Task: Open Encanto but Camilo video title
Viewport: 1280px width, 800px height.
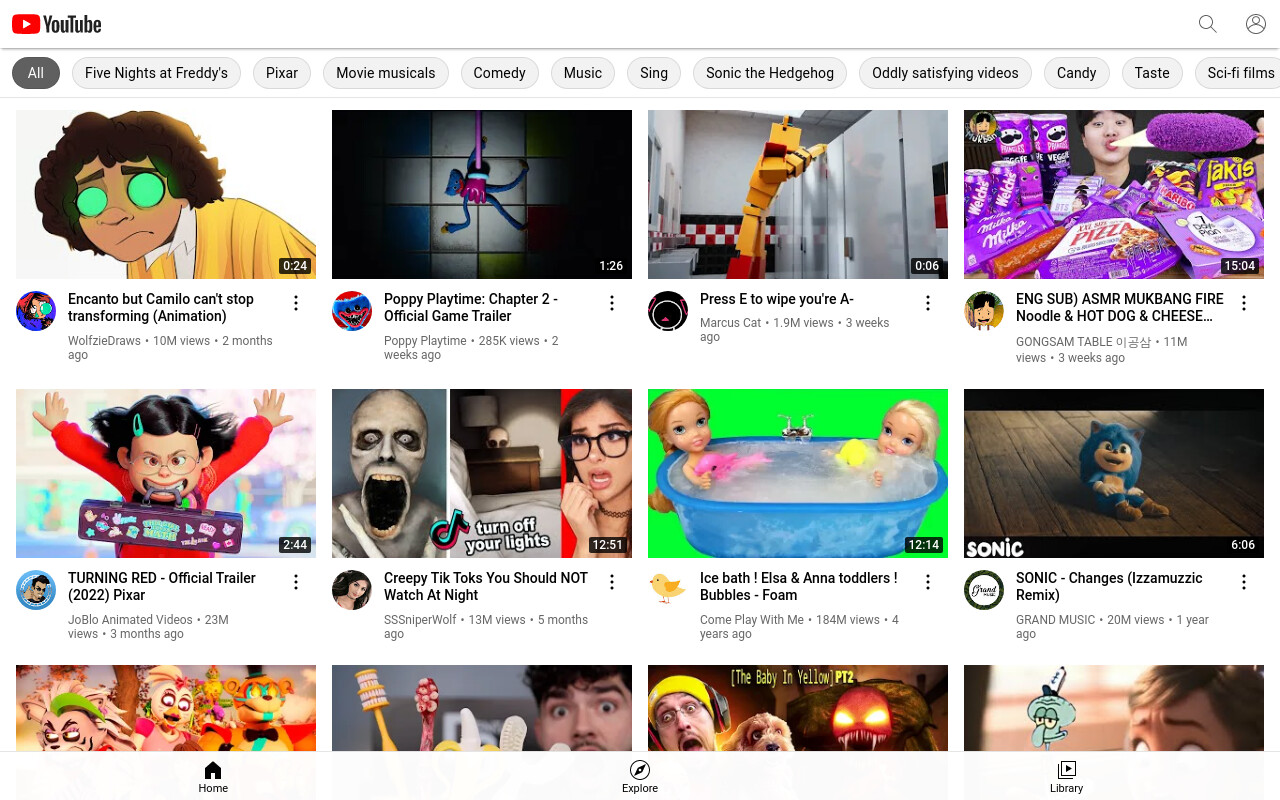Action: (x=161, y=307)
